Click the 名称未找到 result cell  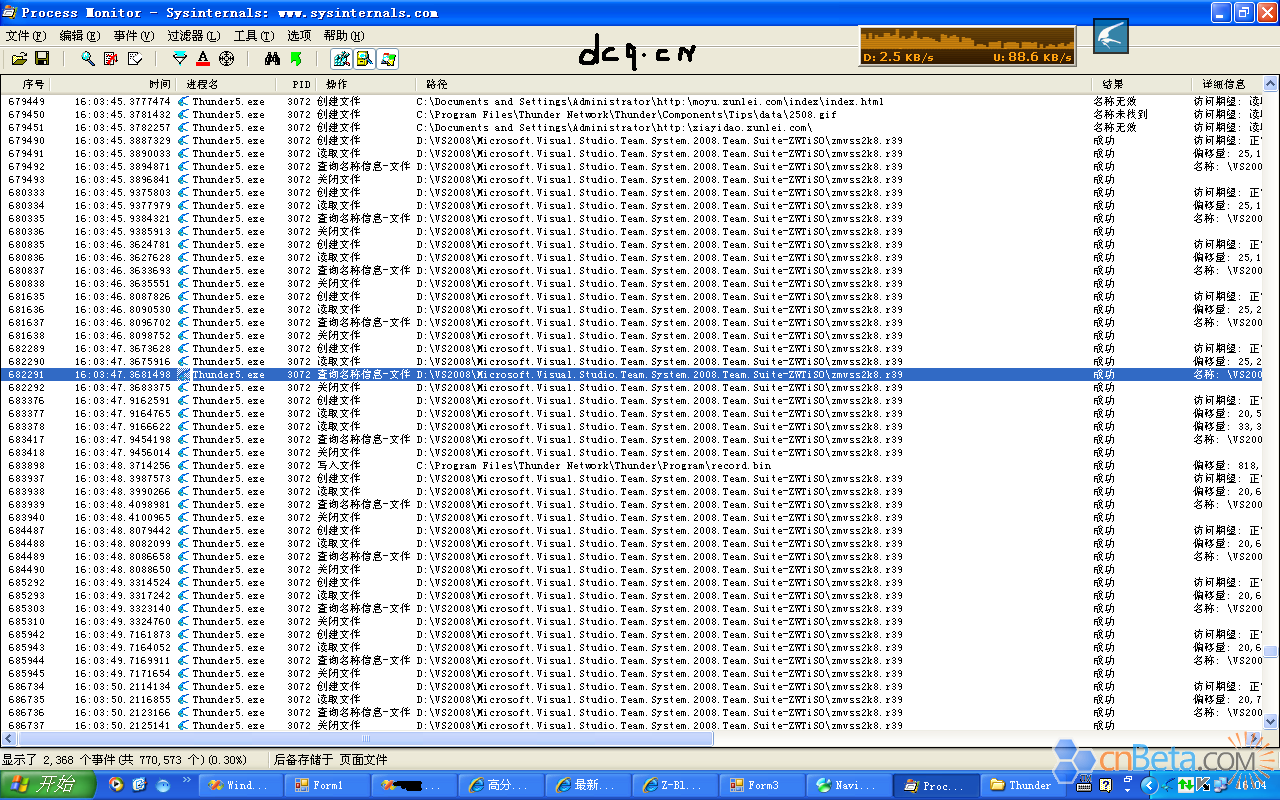[1120, 114]
